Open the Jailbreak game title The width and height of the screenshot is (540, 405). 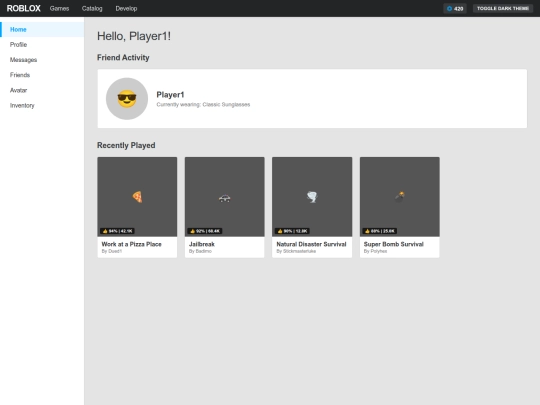point(201,244)
